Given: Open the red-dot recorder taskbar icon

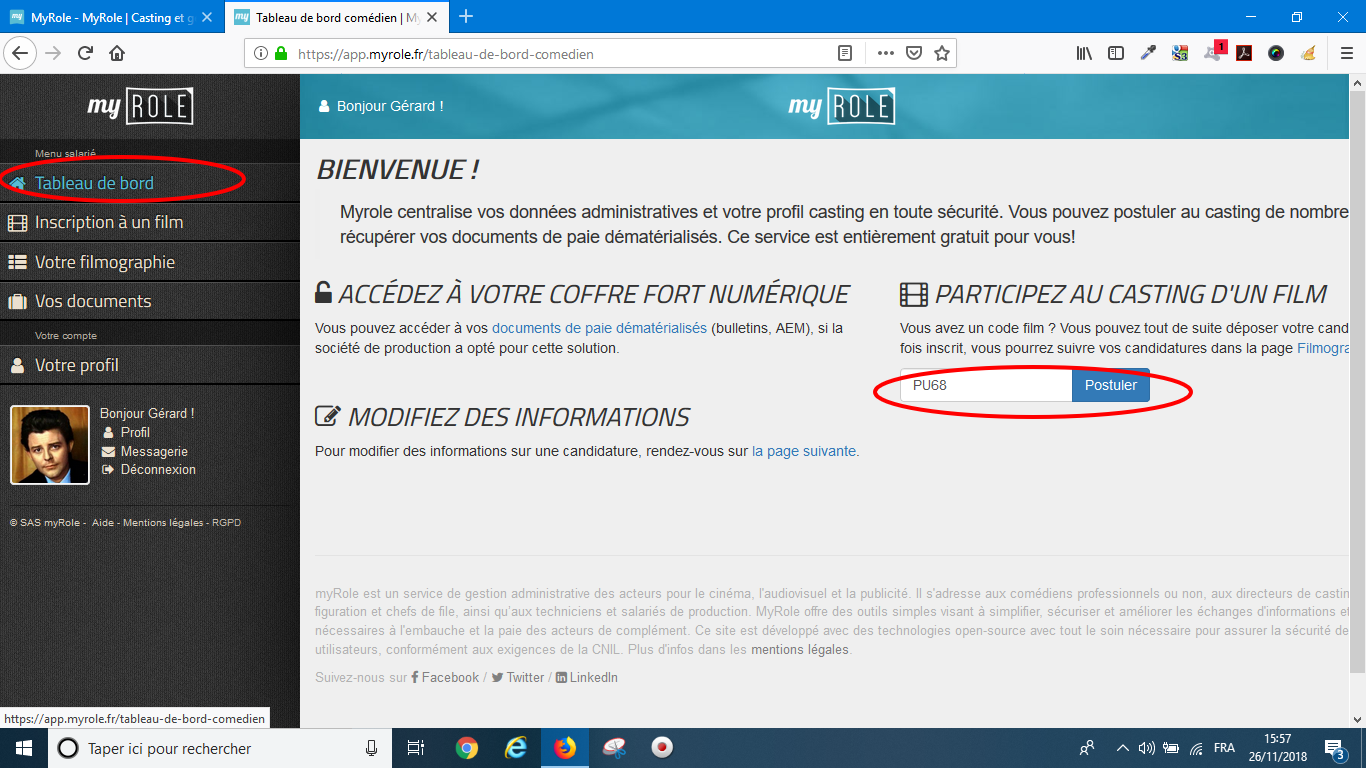Looking at the screenshot, I should click(x=661, y=748).
